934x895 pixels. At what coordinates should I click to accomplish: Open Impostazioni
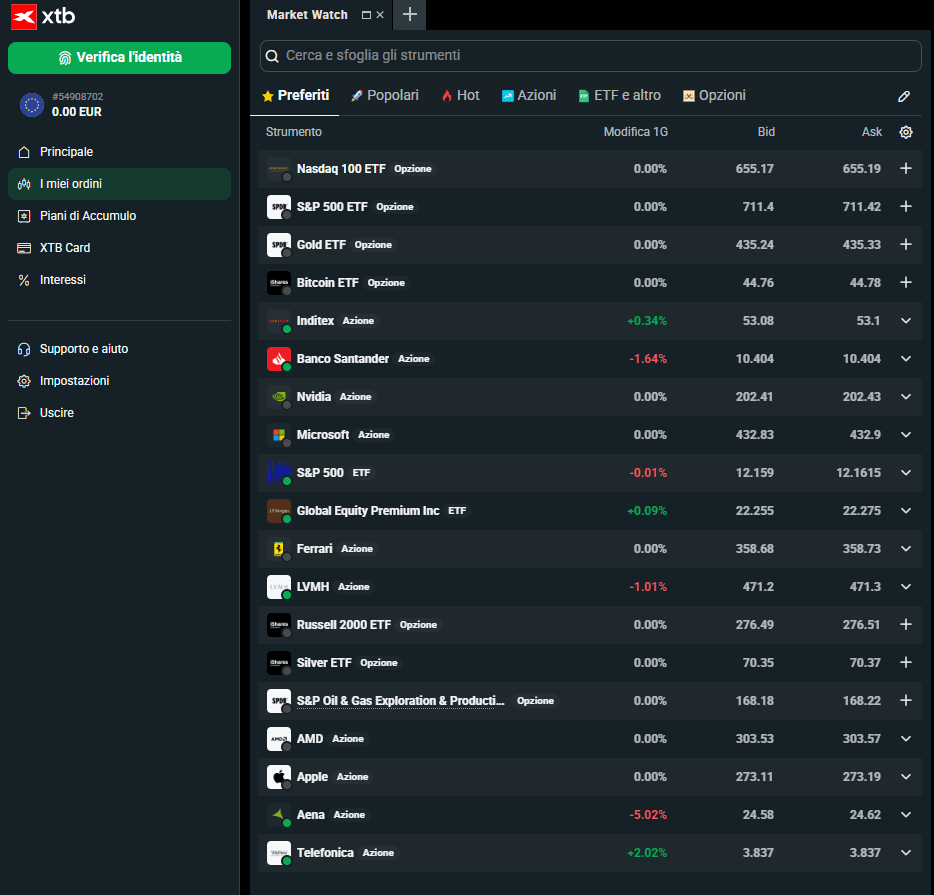coord(119,381)
